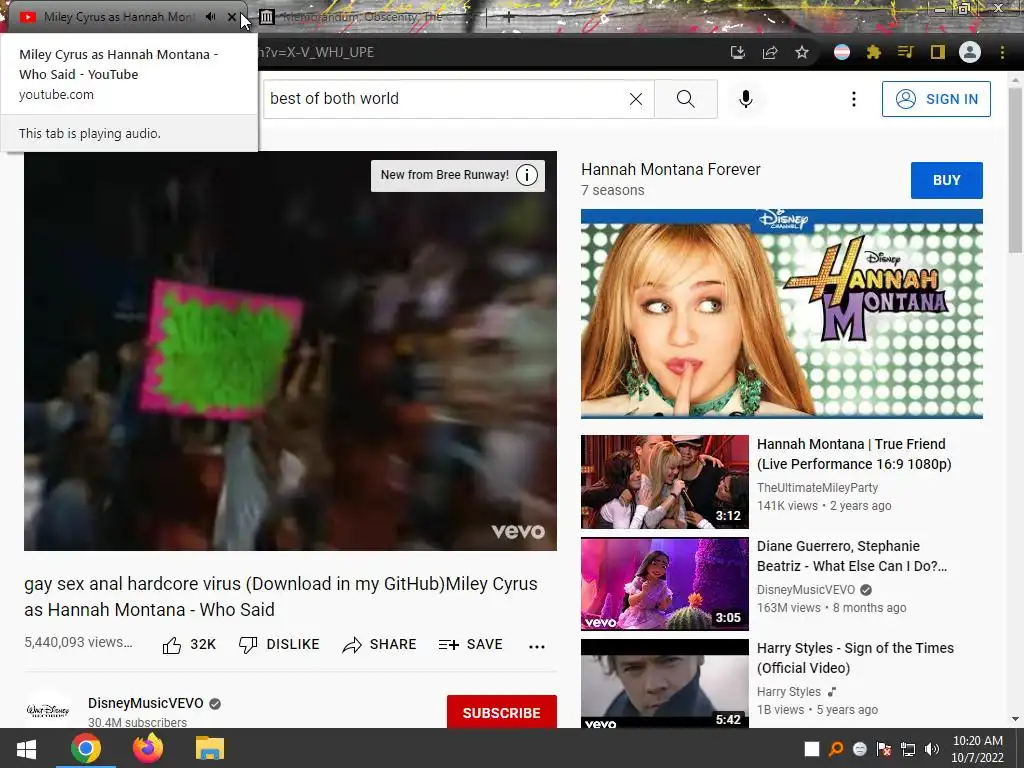Open Chrome from the taskbar

click(x=86, y=748)
